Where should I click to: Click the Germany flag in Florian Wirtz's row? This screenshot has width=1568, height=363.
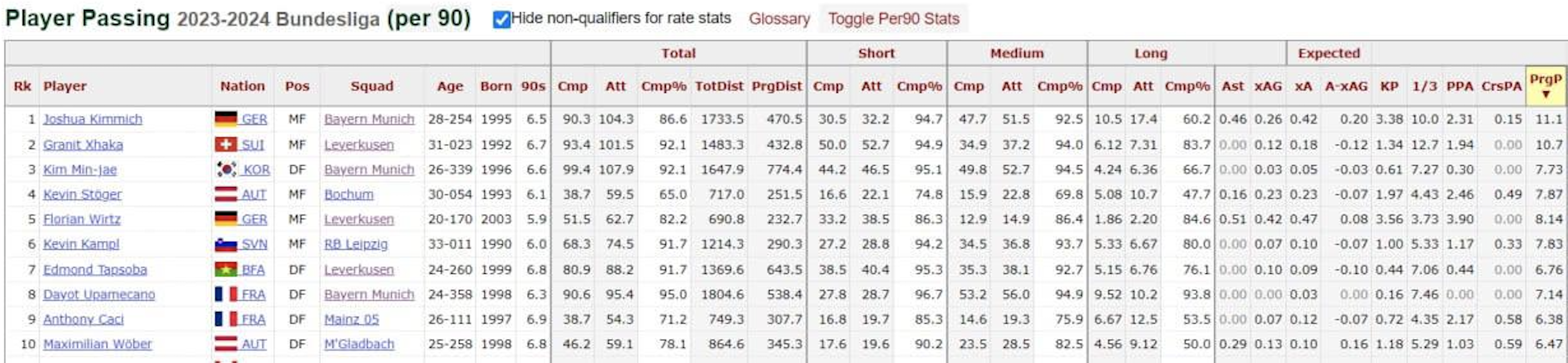(225, 219)
